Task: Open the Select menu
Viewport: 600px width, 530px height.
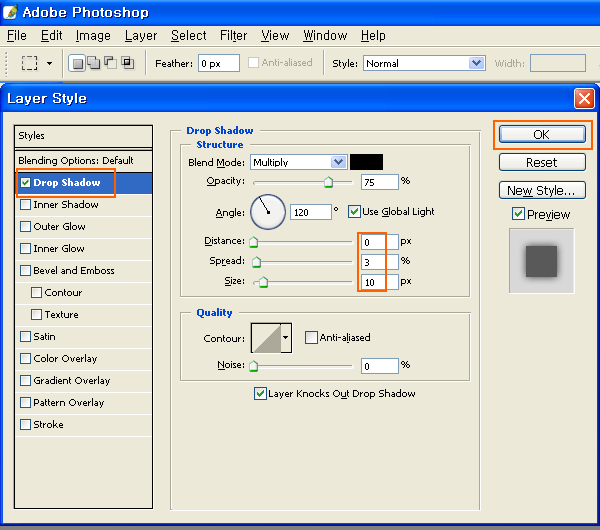Action: [189, 36]
